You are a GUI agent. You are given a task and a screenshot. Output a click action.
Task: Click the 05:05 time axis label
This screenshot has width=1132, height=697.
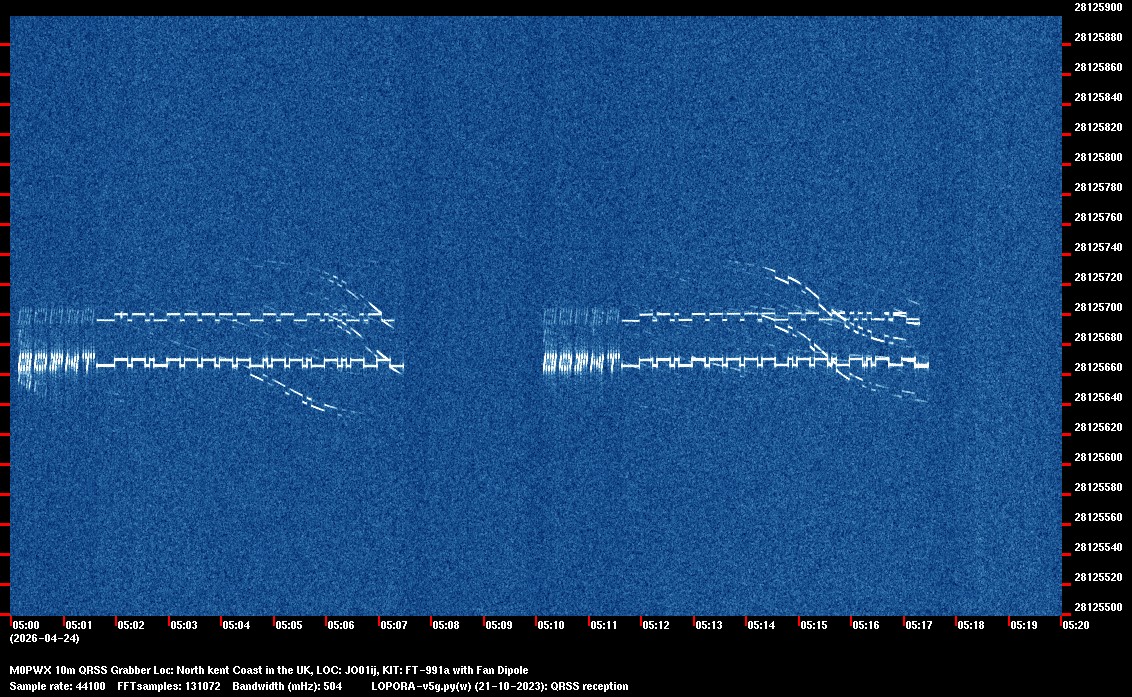[289, 625]
